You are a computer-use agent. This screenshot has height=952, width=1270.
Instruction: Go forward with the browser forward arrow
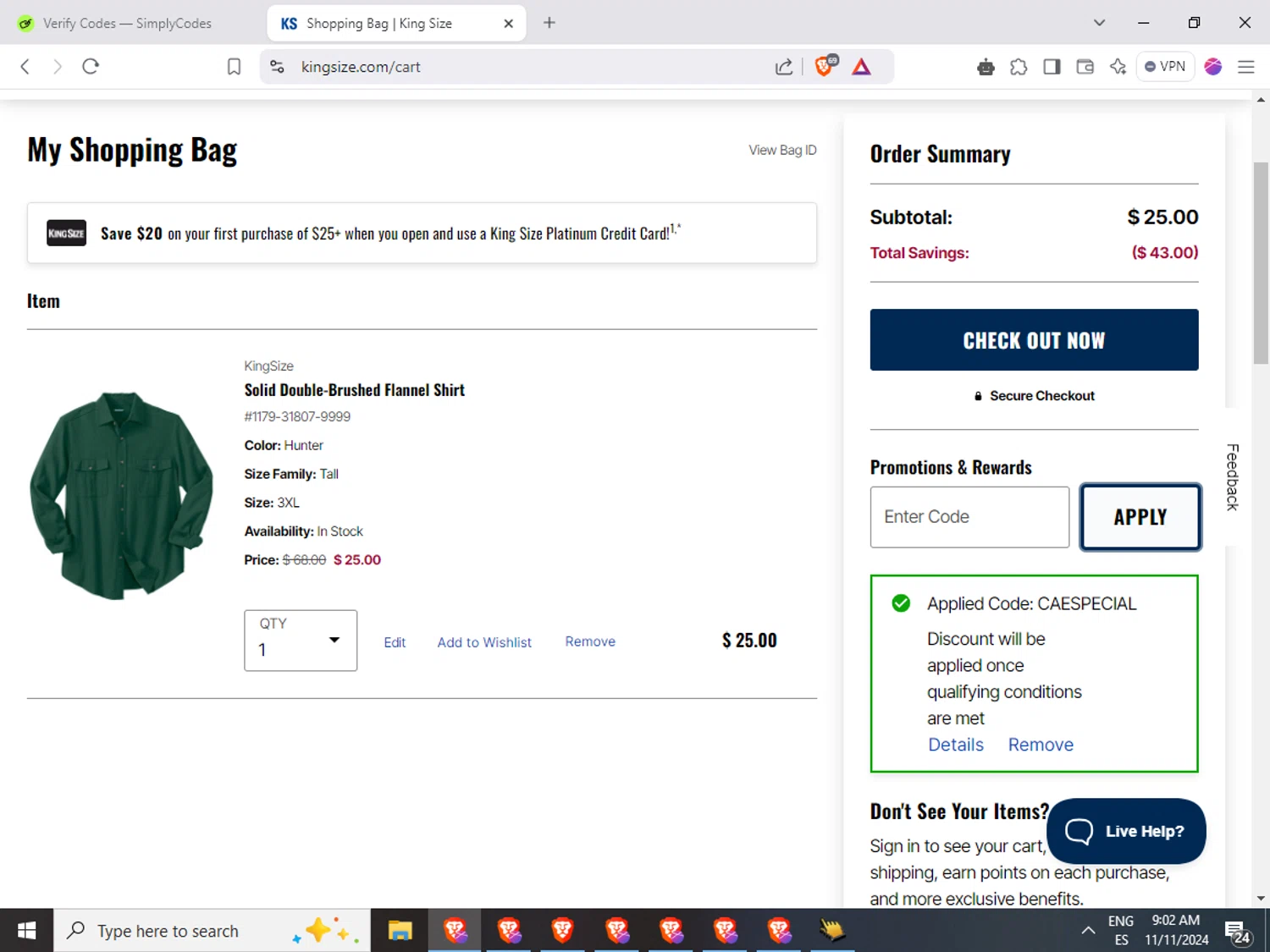tap(57, 67)
